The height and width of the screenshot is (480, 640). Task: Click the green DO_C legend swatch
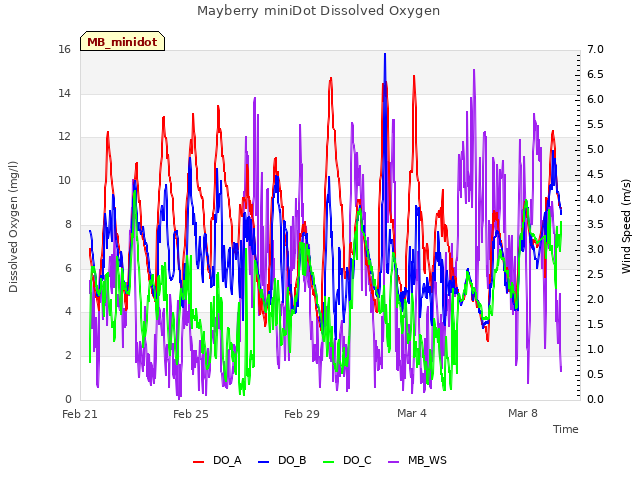pyautogui.click(x=329, y=462)
